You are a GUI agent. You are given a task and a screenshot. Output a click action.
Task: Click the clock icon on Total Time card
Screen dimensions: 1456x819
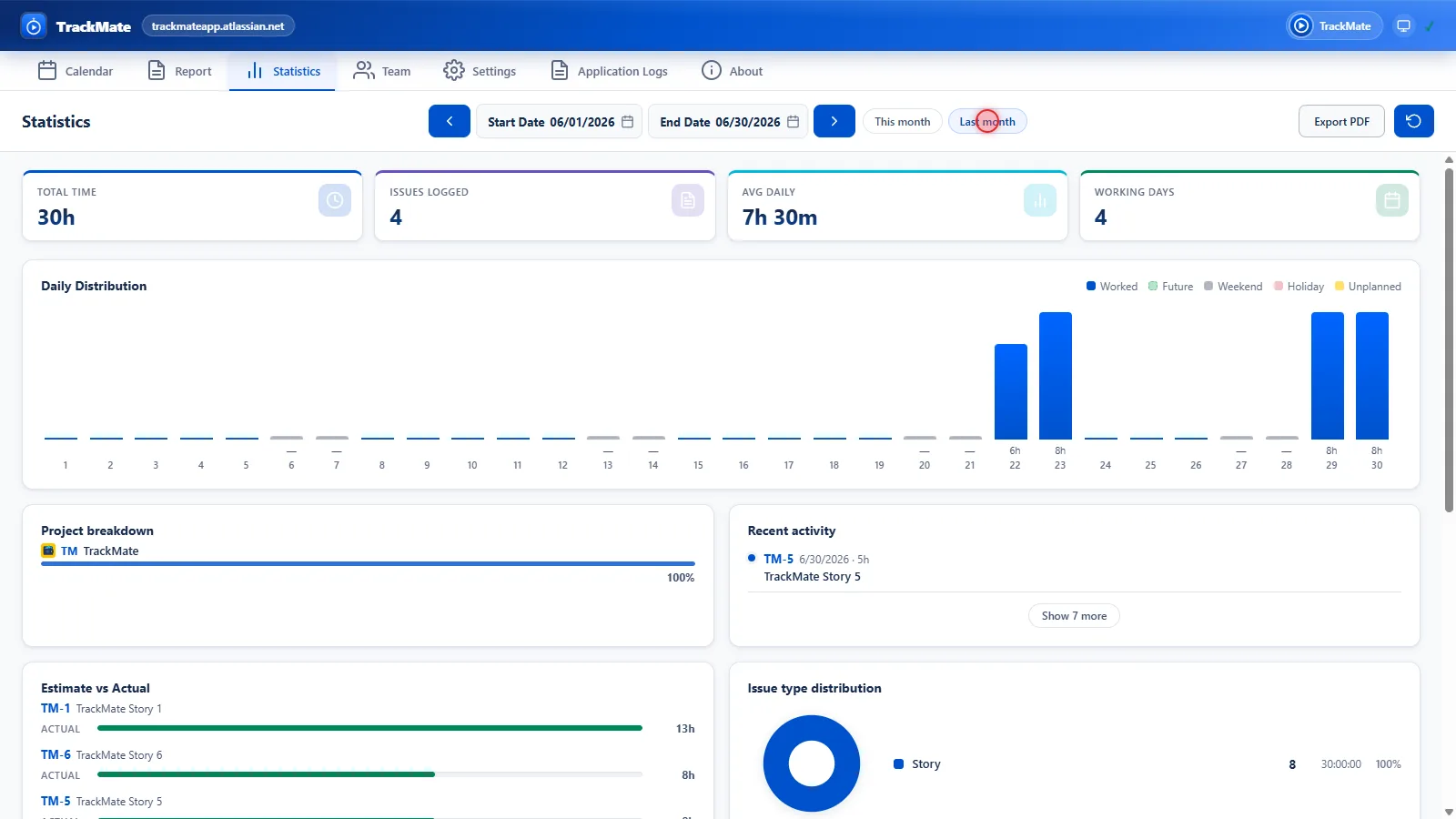335,200
